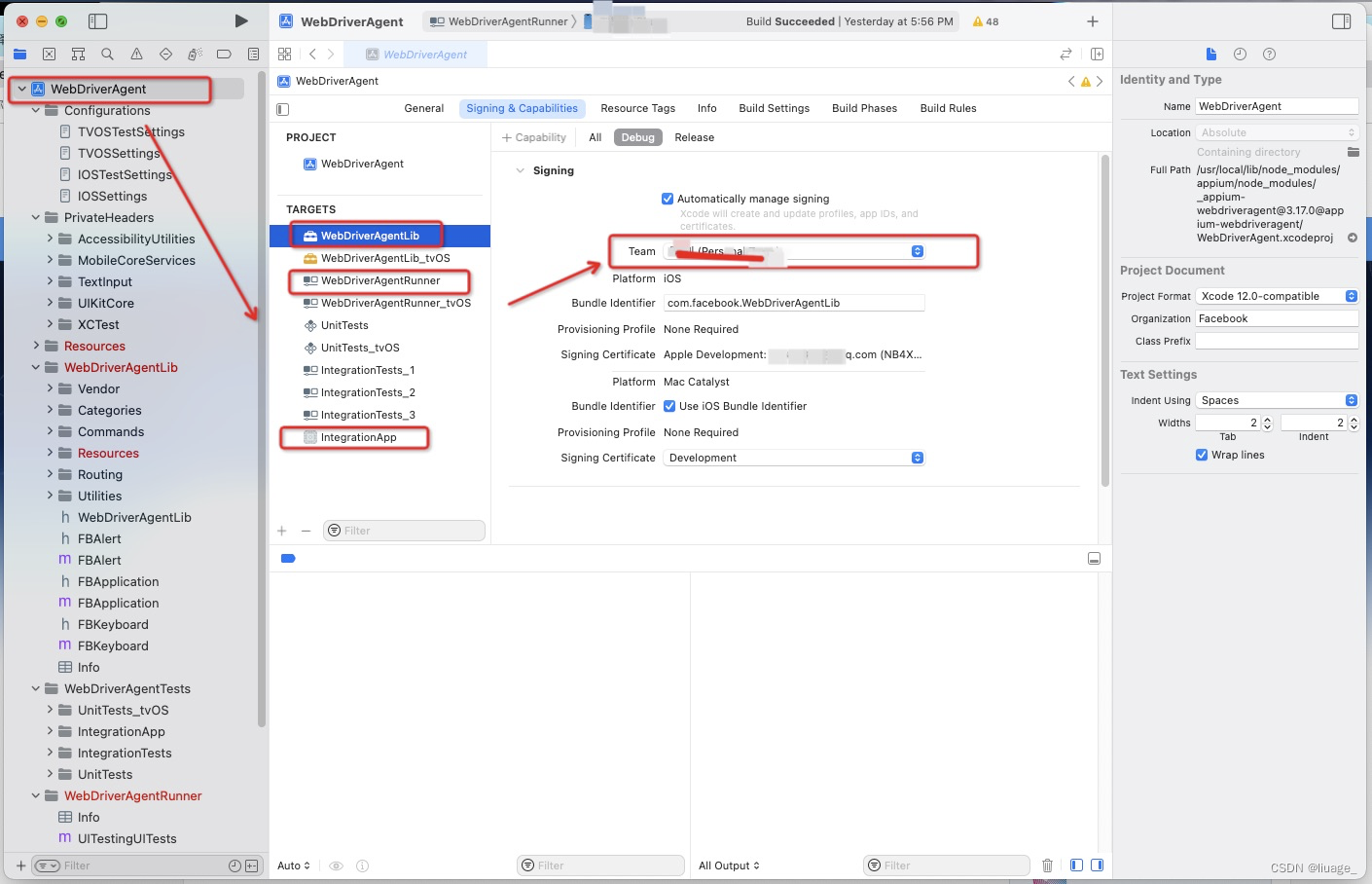Click the navigator vertical scrollbar

pyautogui.click(x=261, y=399)
